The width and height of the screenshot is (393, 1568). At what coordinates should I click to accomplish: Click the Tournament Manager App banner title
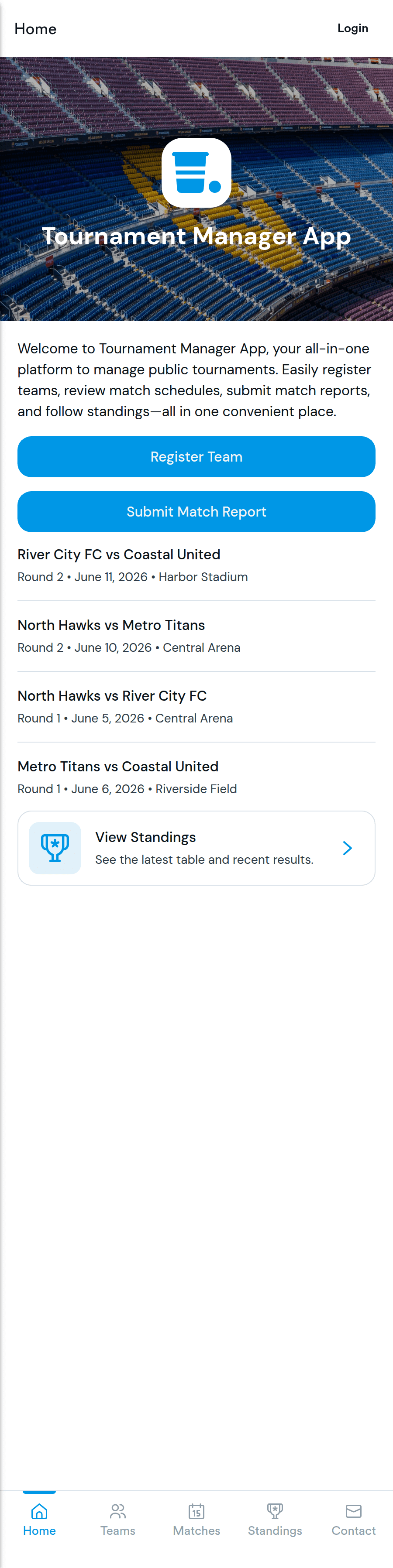point(196,236)
